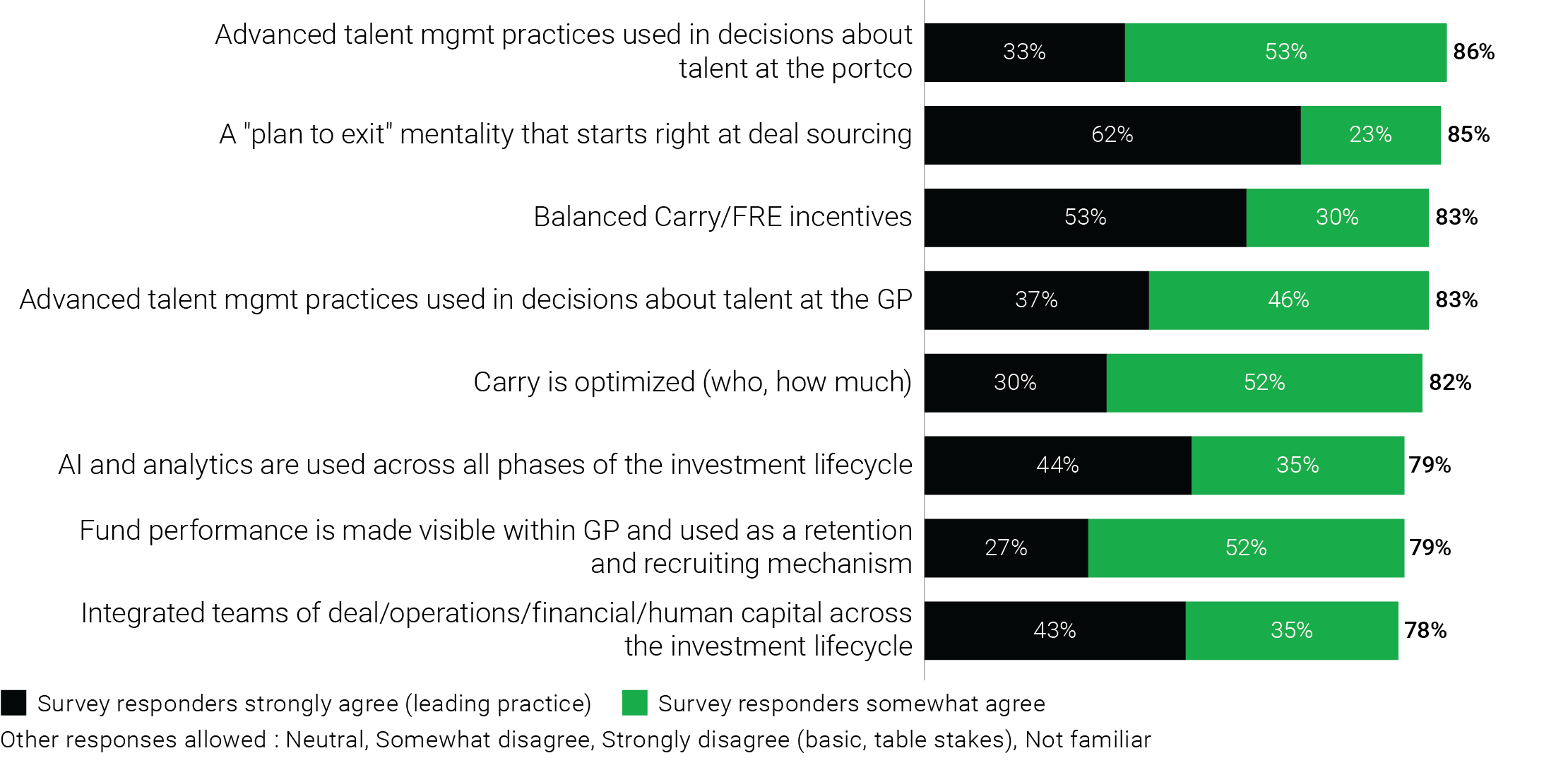Screen dimensions: 1568x770
Task: Click the "Carry is optimized" row label
Action: 692,382
